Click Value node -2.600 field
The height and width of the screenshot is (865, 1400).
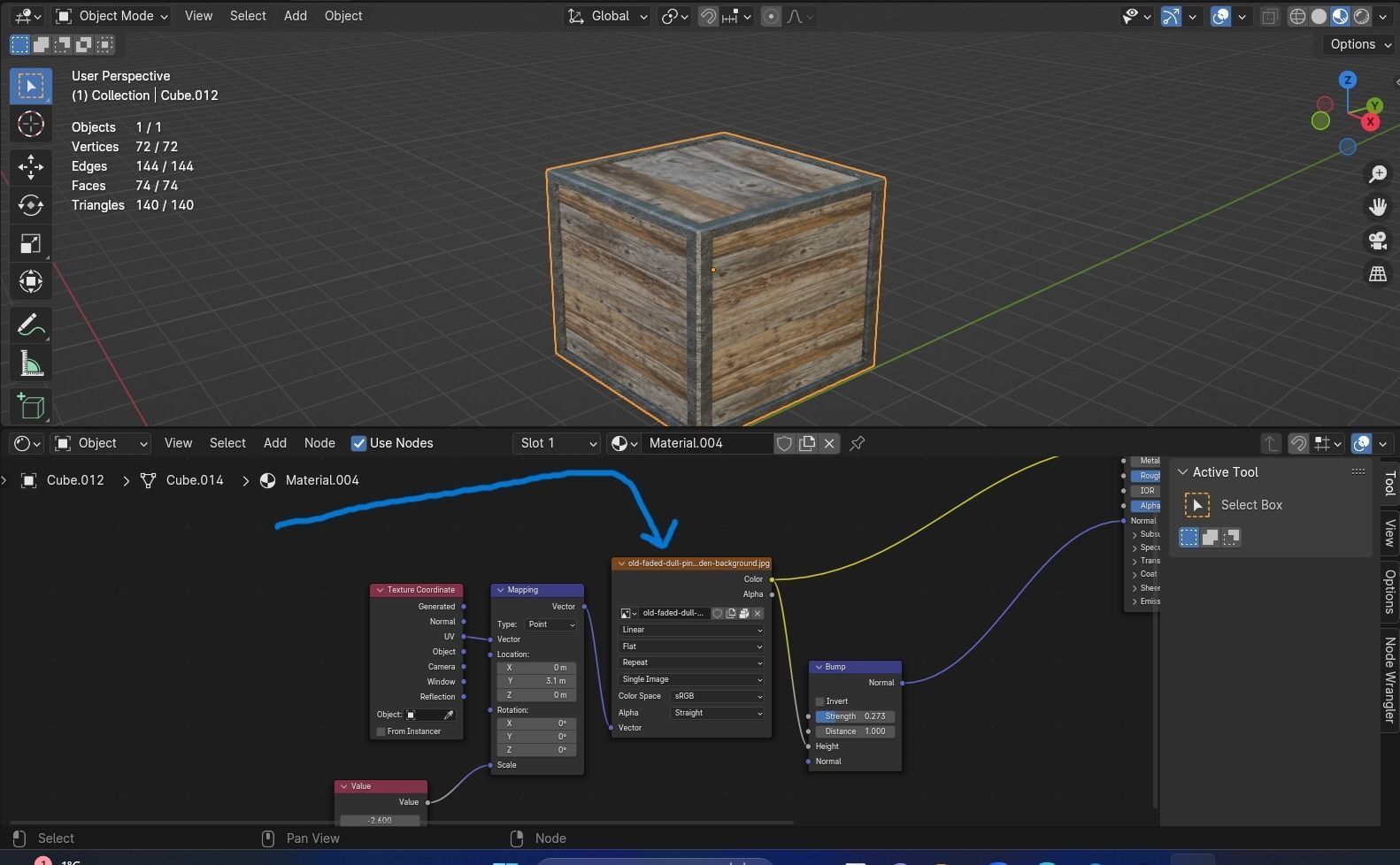coord(381,820)
